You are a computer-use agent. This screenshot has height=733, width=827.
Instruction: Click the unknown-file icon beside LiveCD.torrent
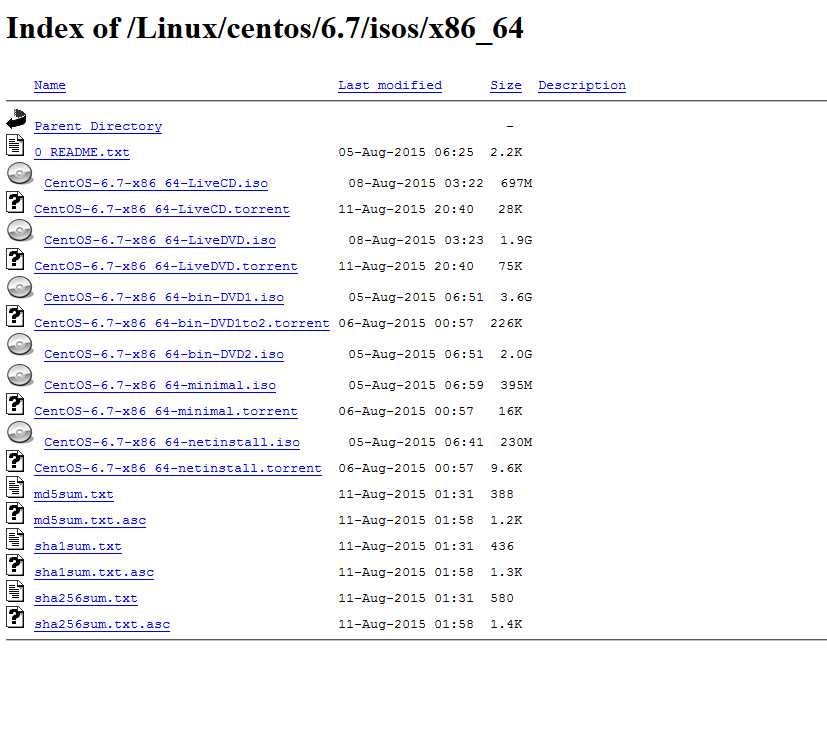pyautogui.click(x=15, y=202)
